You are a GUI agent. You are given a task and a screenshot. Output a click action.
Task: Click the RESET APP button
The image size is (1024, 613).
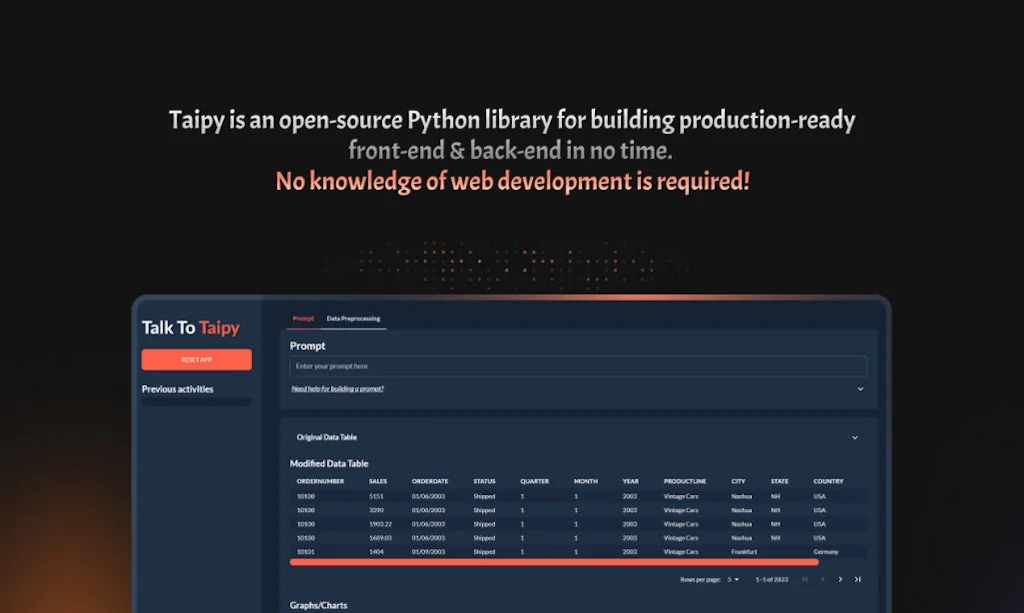(196, 359)
